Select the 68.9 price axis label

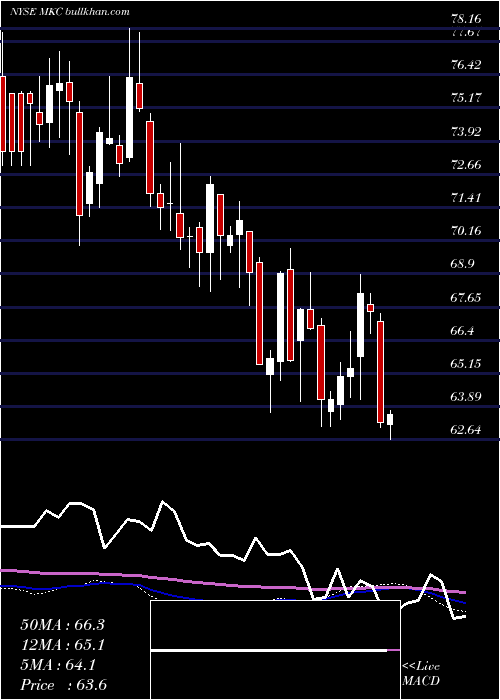[x=462, y=264]
